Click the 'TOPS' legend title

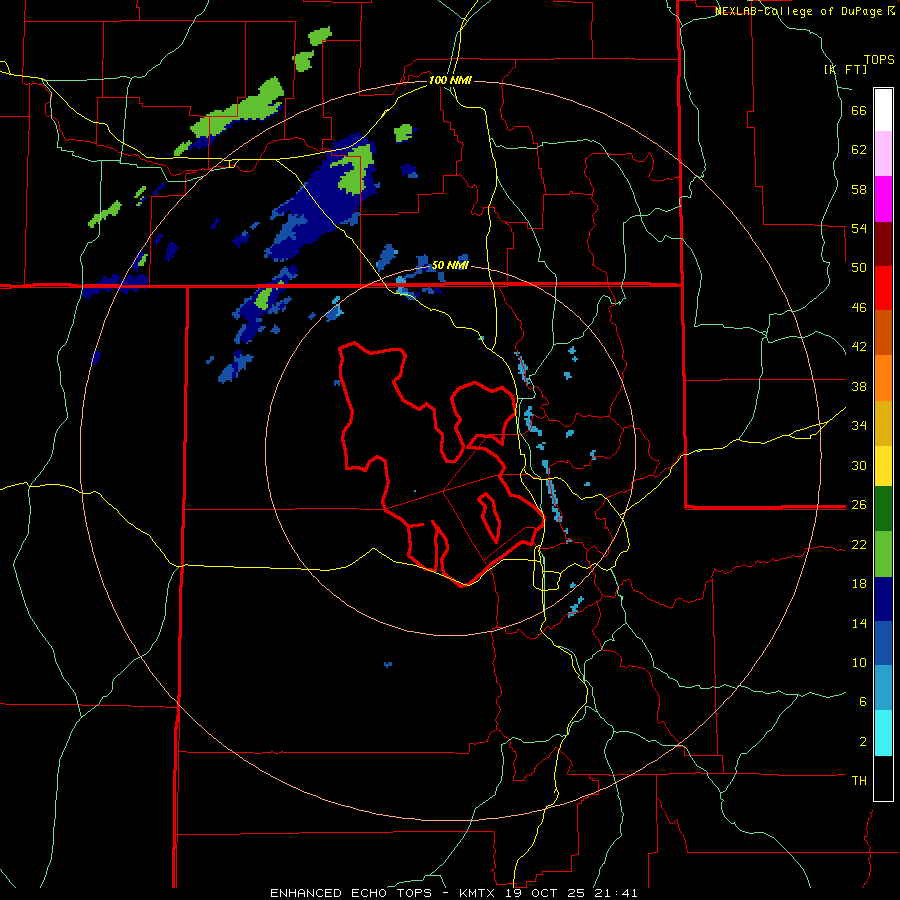879,60
